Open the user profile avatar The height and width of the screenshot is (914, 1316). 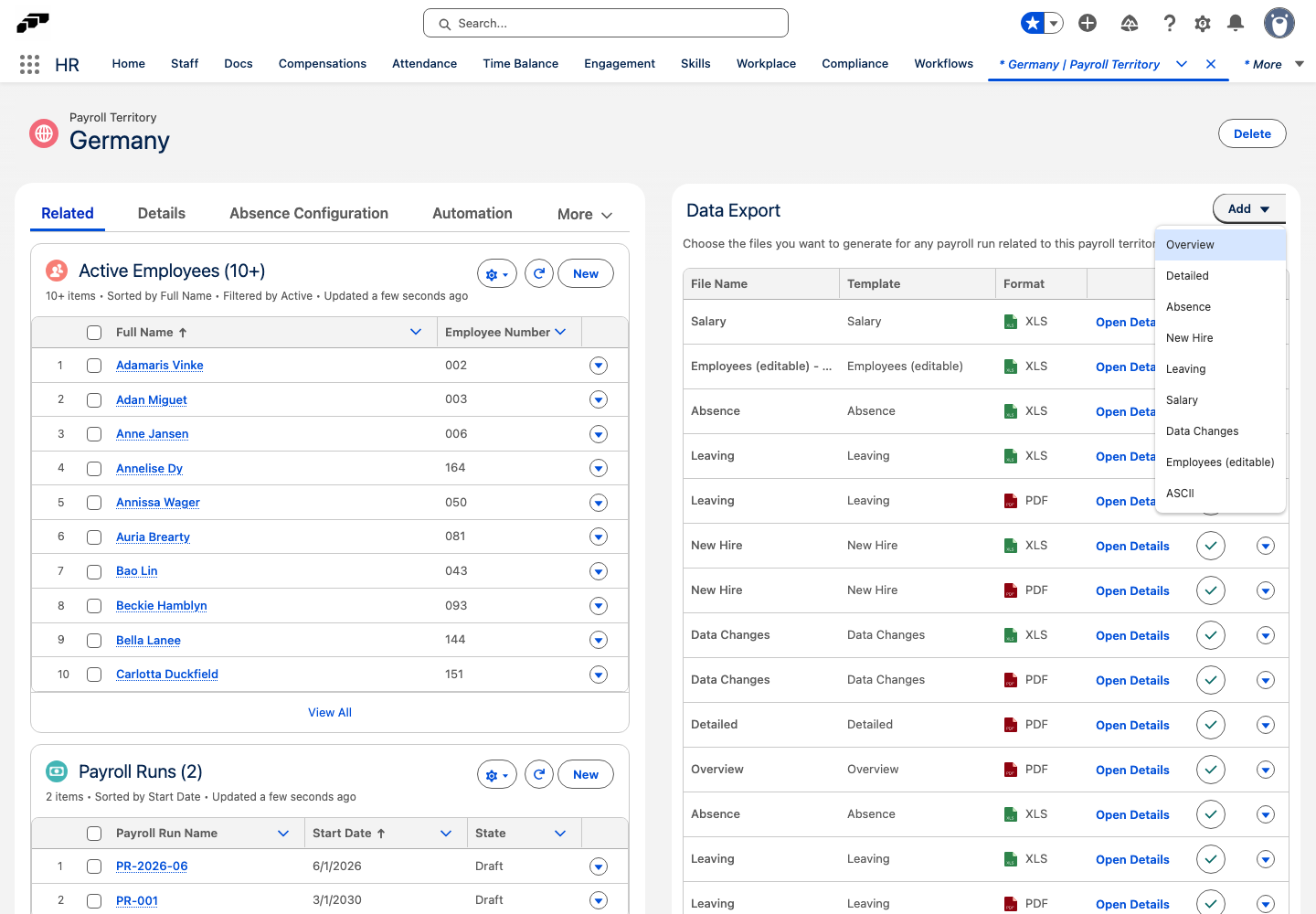1279,23
